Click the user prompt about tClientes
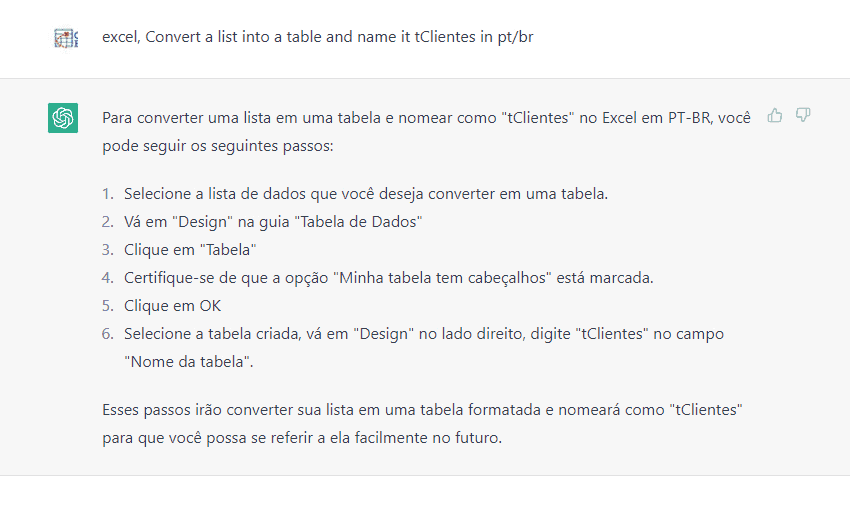Screen dimensions: 850x508 (318, 37)
